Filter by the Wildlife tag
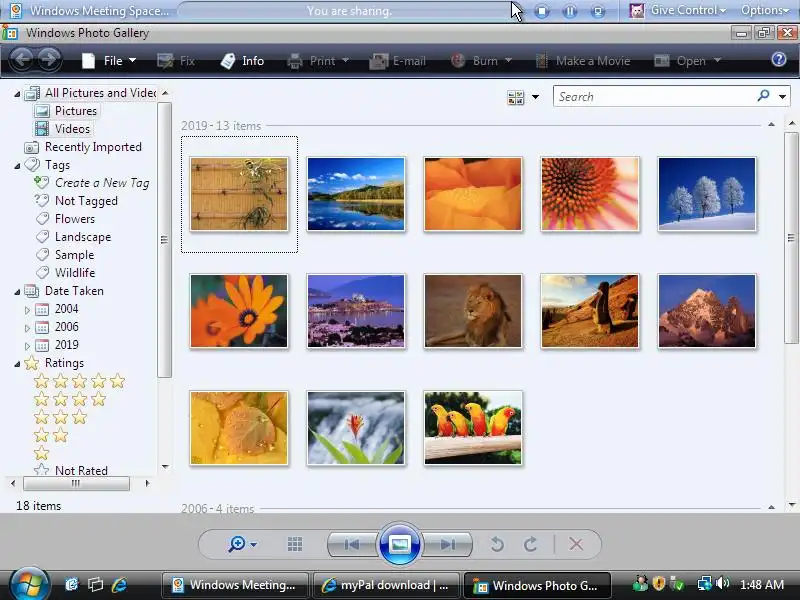The image size is (800, 600). 65,272
